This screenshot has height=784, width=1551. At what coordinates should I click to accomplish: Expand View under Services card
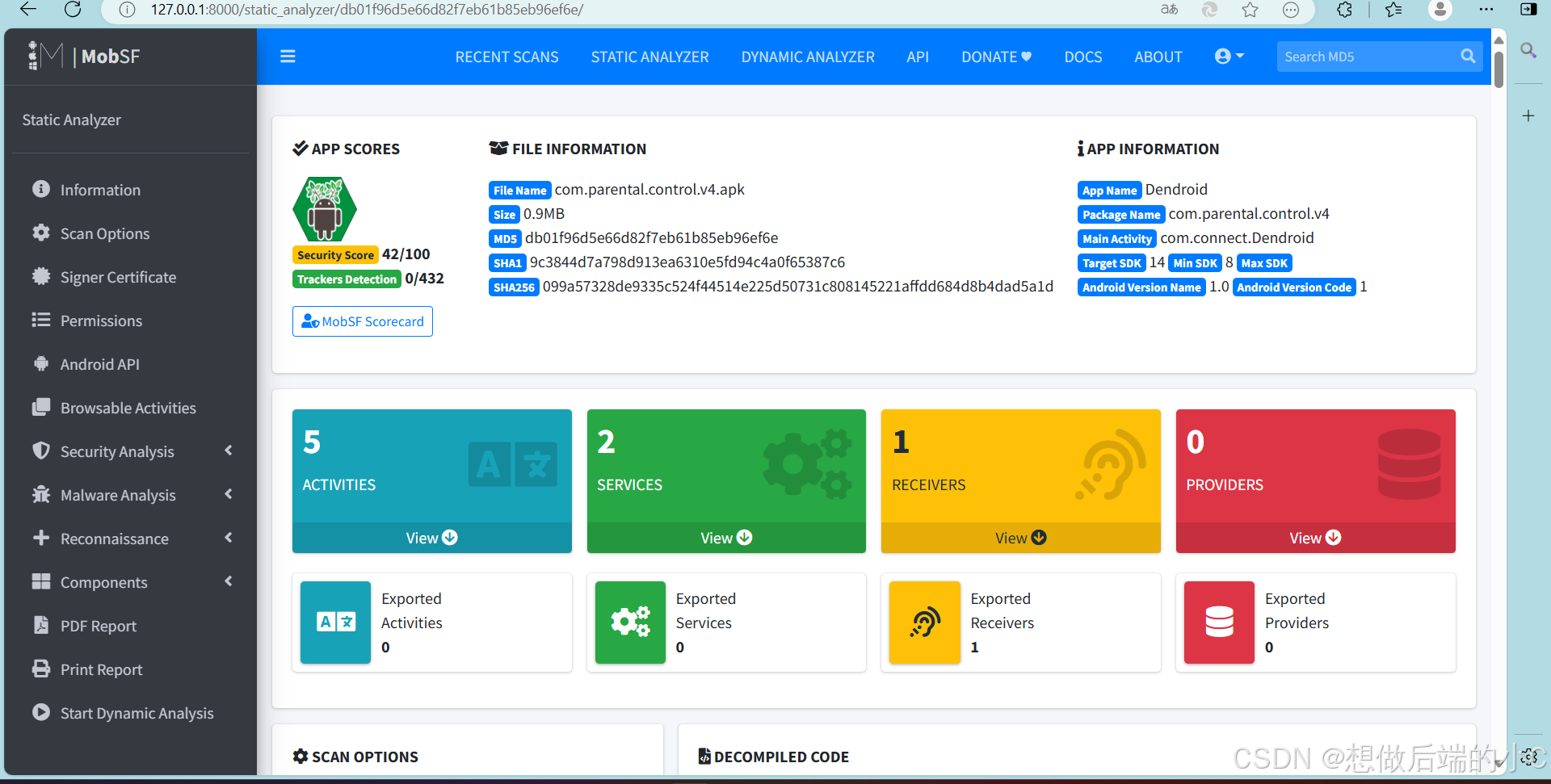tap(726, 538)
